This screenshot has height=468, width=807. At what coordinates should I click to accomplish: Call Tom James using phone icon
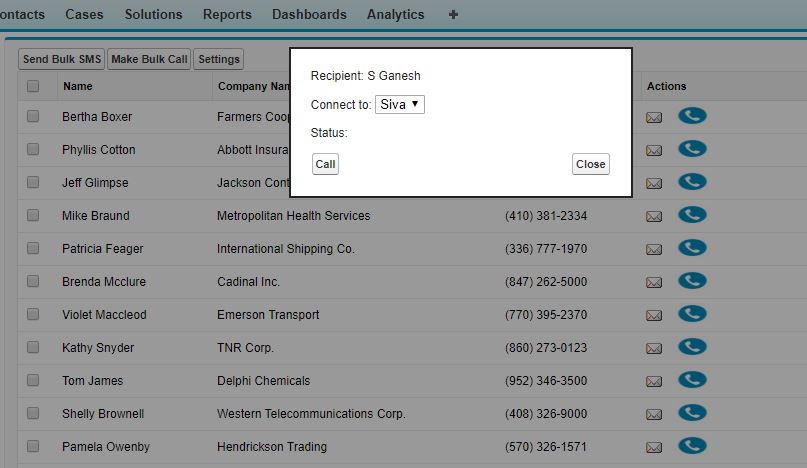[692, 380]
